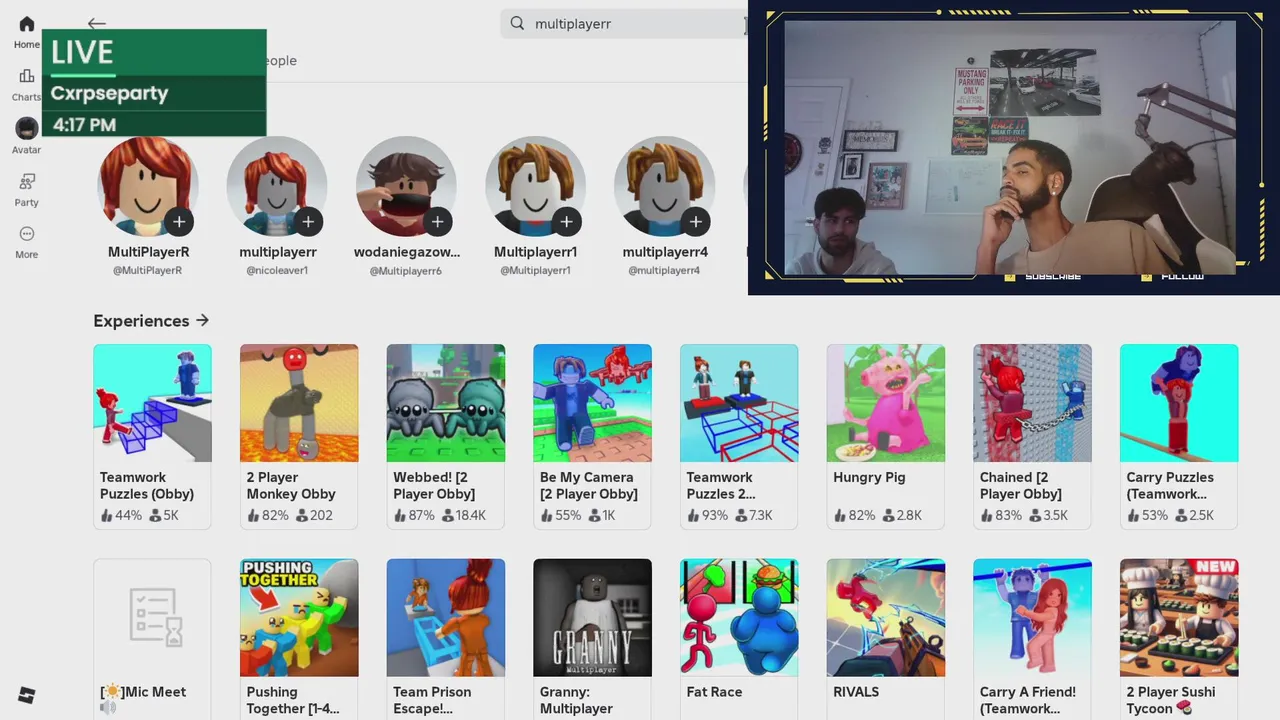Click the Experiences heading
Screen dimensions: 1280x720
point(141,320)
